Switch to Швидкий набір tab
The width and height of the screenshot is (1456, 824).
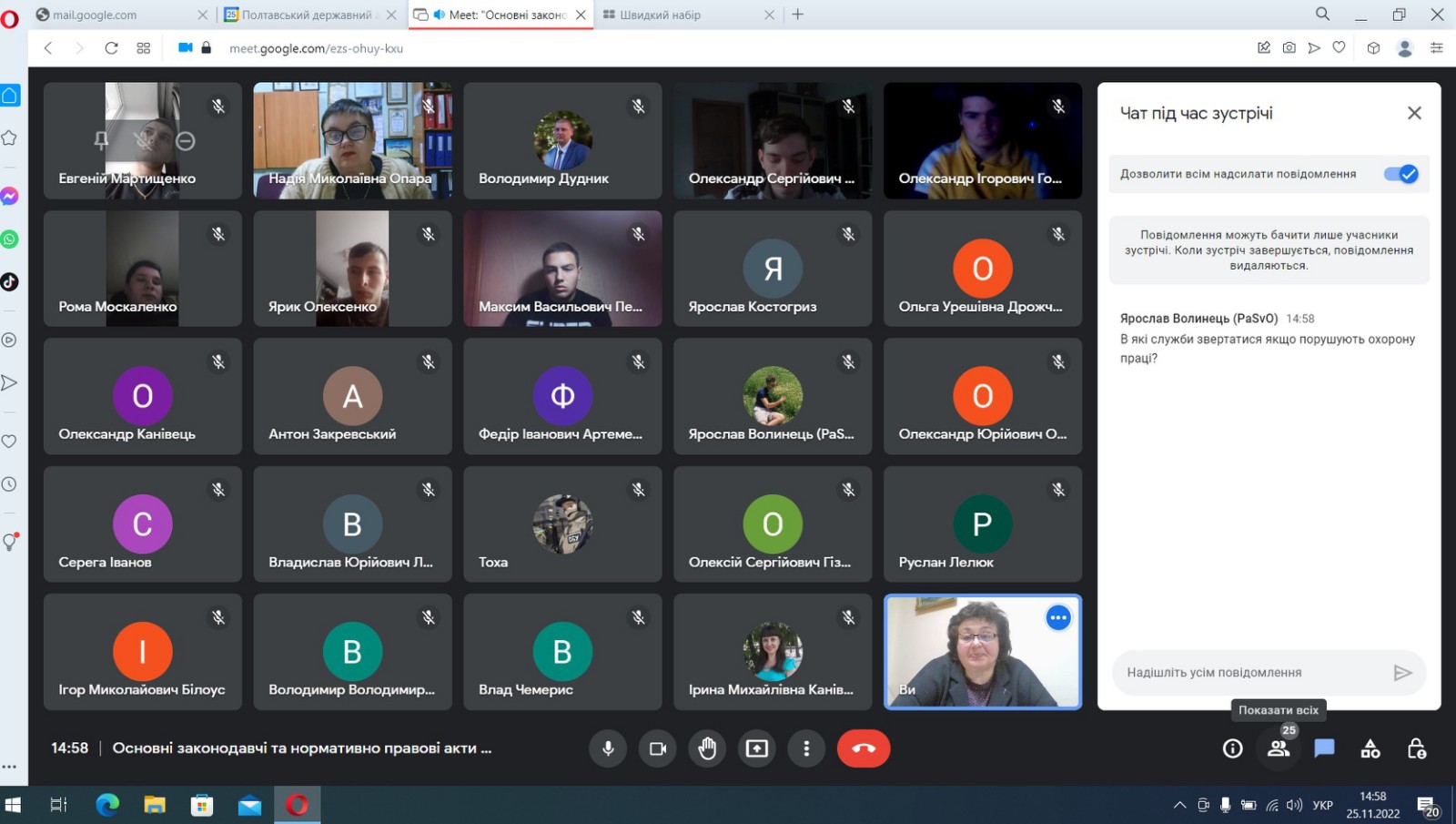[x=687, y=15]
